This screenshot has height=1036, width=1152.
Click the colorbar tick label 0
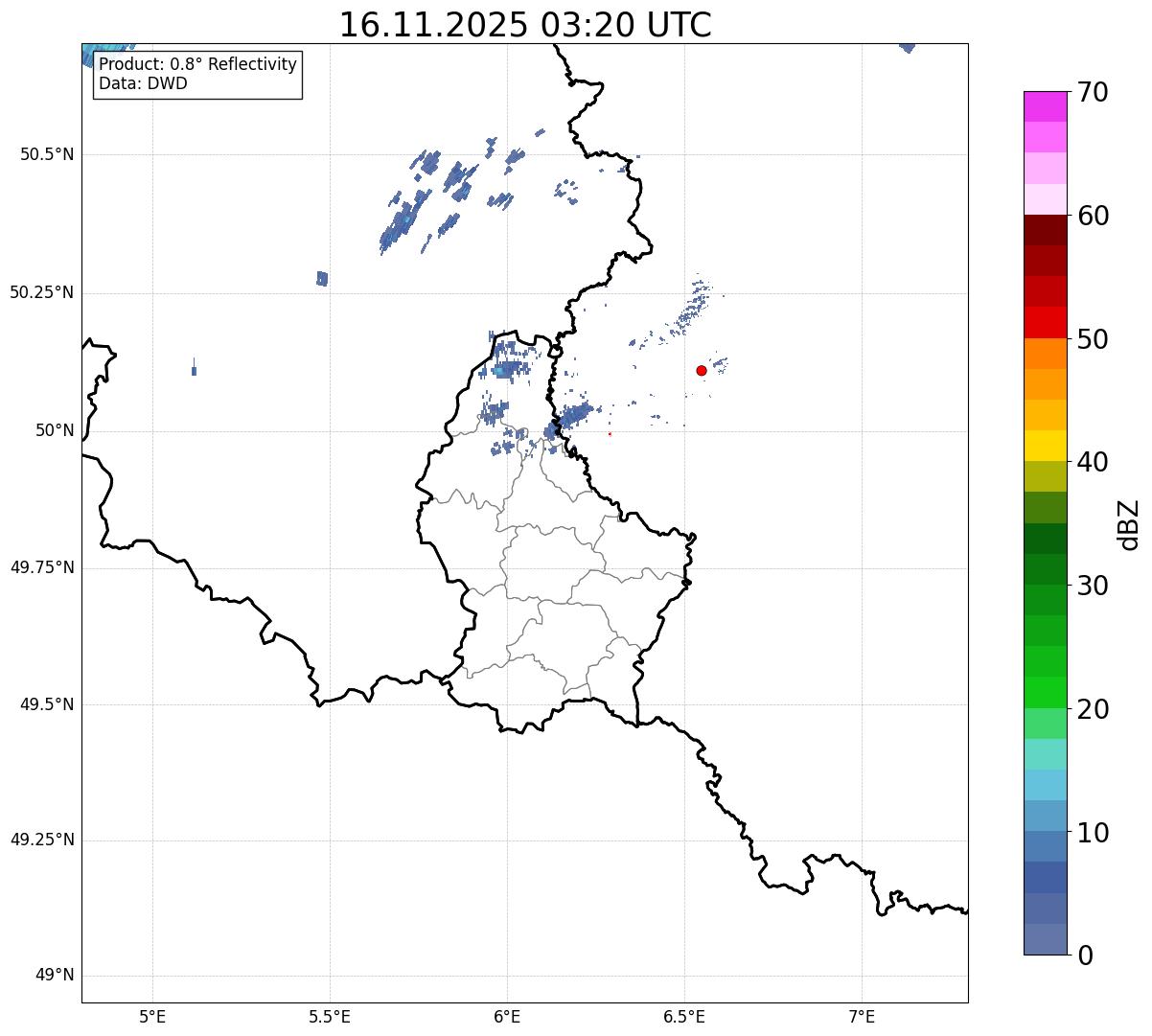tap(1085, 955)
